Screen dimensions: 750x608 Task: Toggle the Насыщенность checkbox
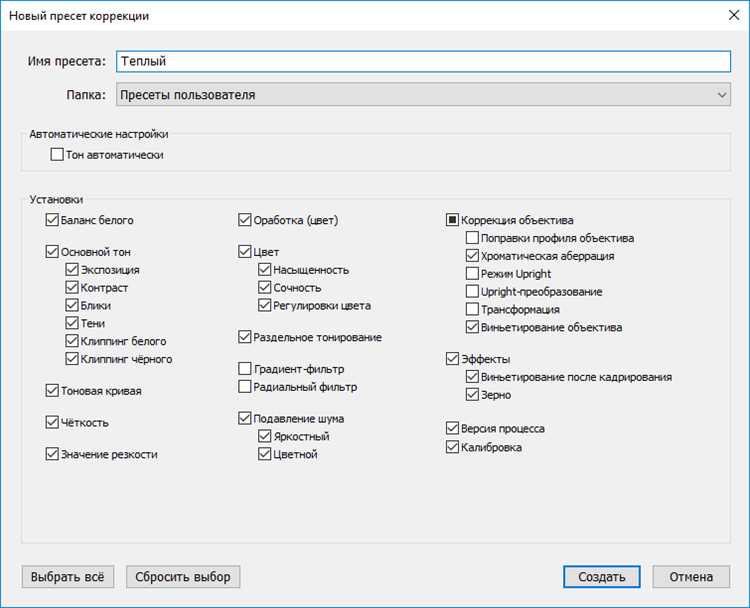[x=265, y=270]
